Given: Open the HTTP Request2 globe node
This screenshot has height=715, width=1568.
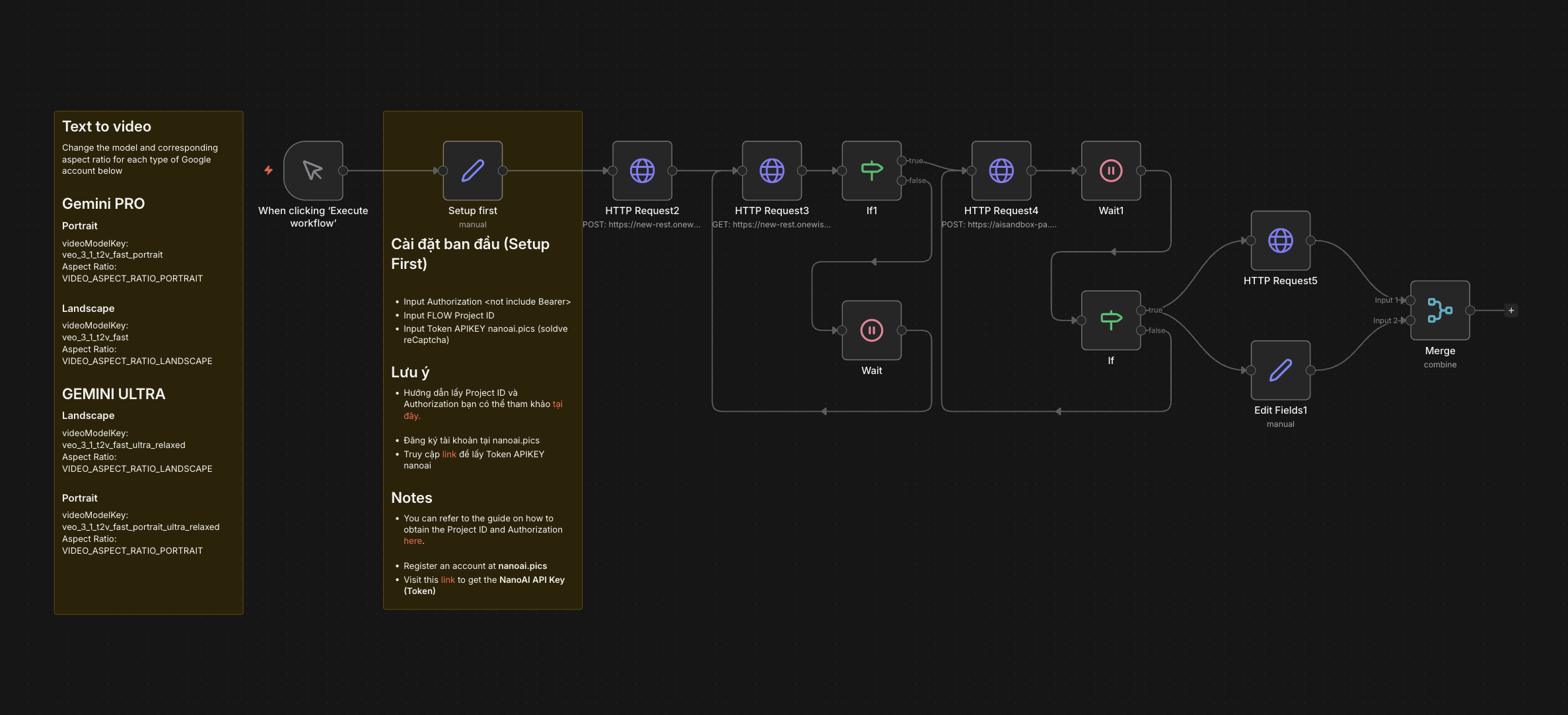Looking at the screenshot, I should [x=642, y=170].
